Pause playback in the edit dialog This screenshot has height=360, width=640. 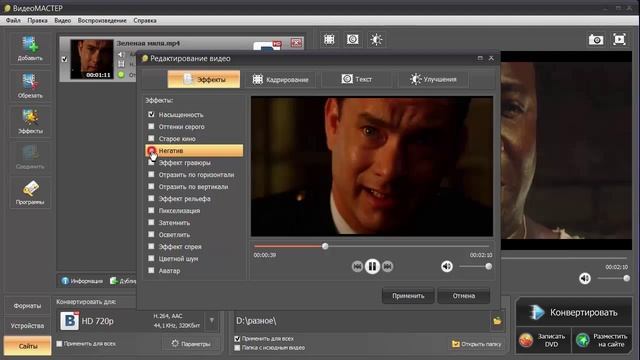click(x=372, y=267)
